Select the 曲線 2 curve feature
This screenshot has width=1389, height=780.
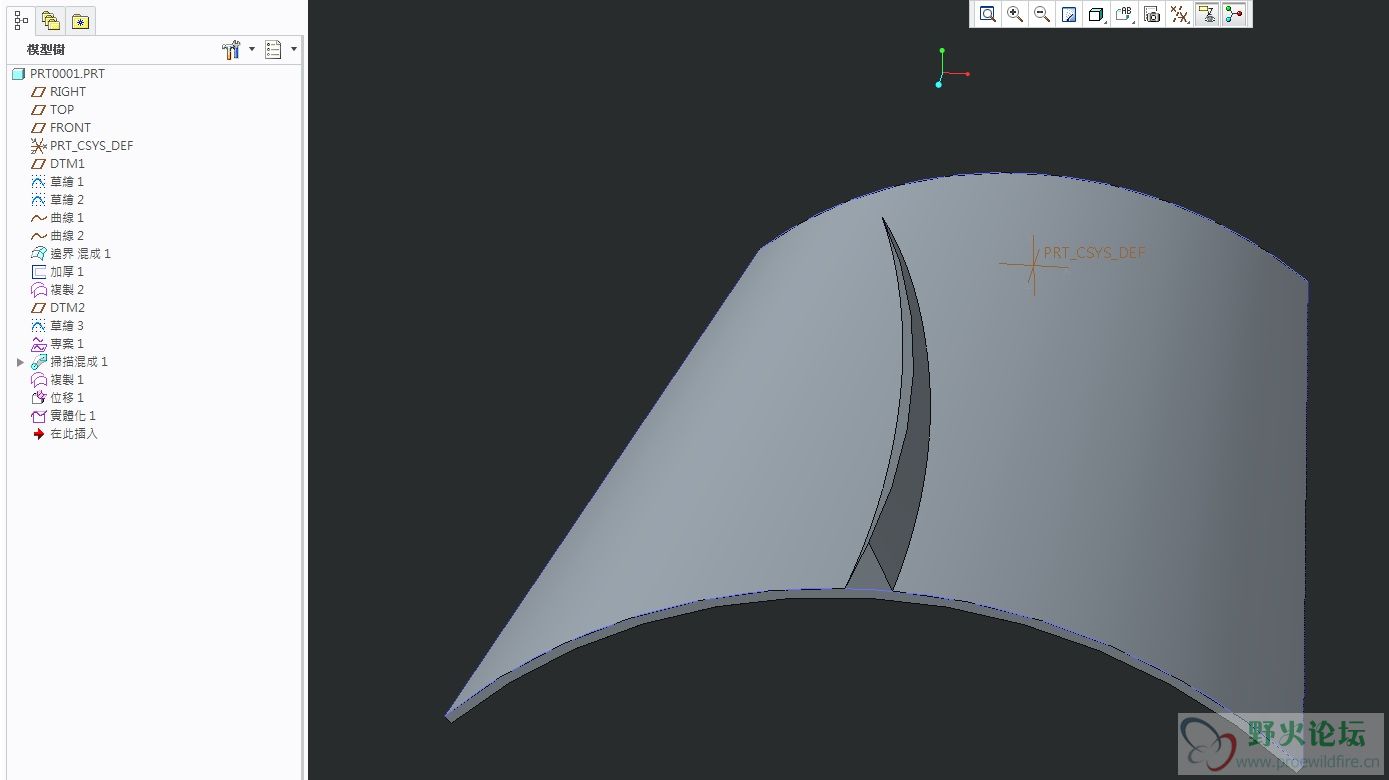click(58, 236)
